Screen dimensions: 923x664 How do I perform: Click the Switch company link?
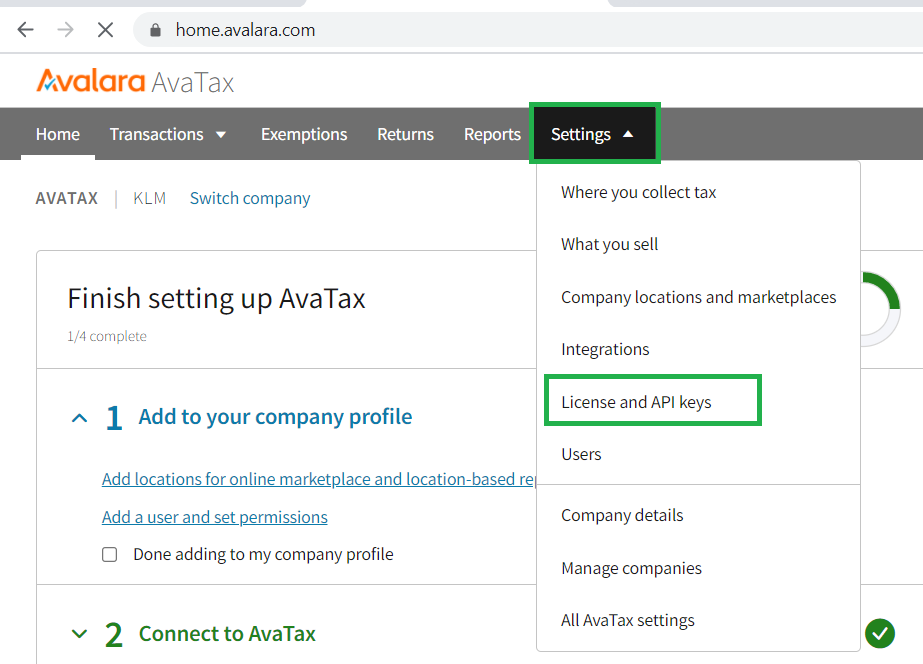click(x=250, y=198)
